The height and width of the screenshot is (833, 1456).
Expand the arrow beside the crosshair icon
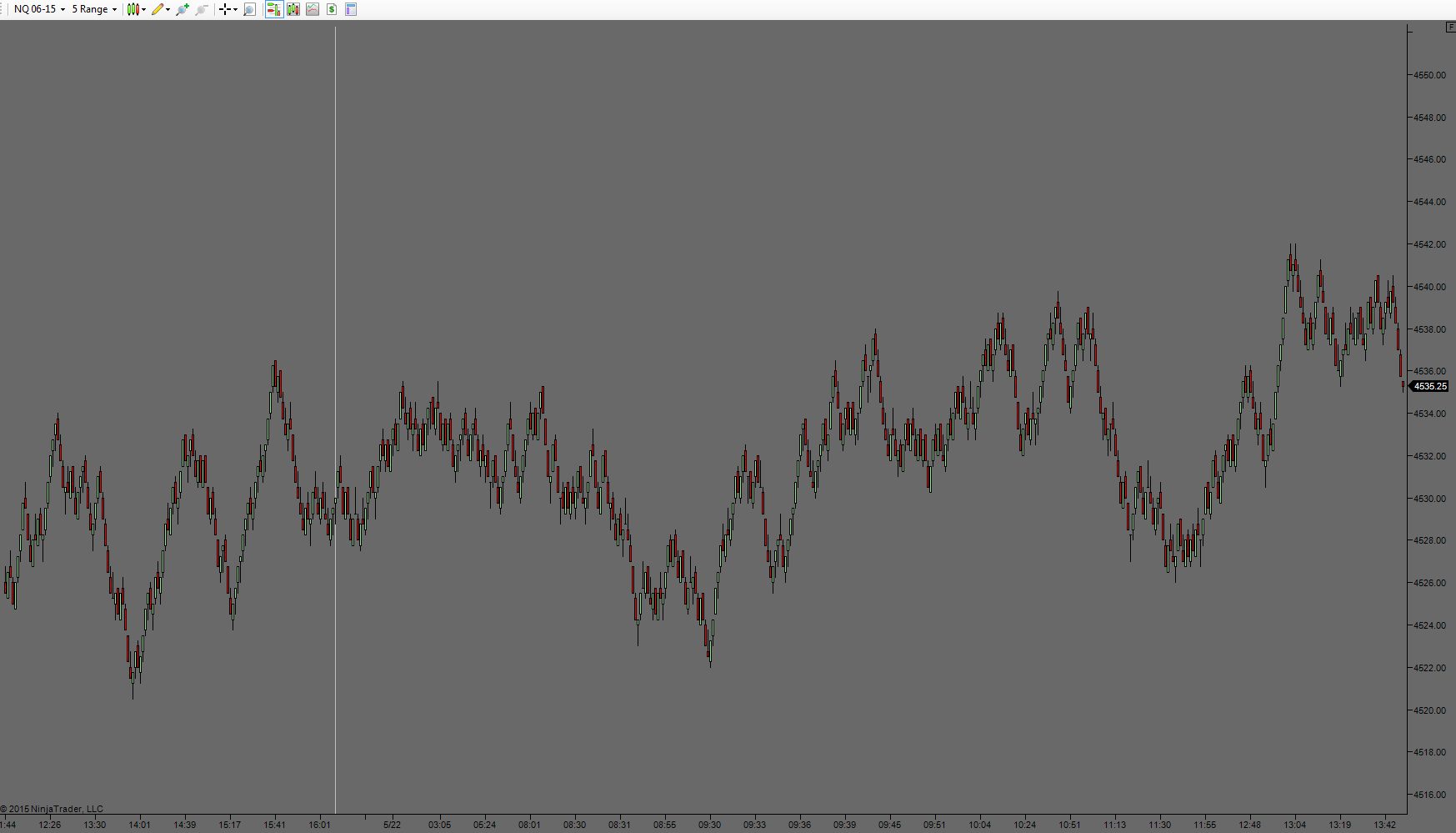point(235,10)
